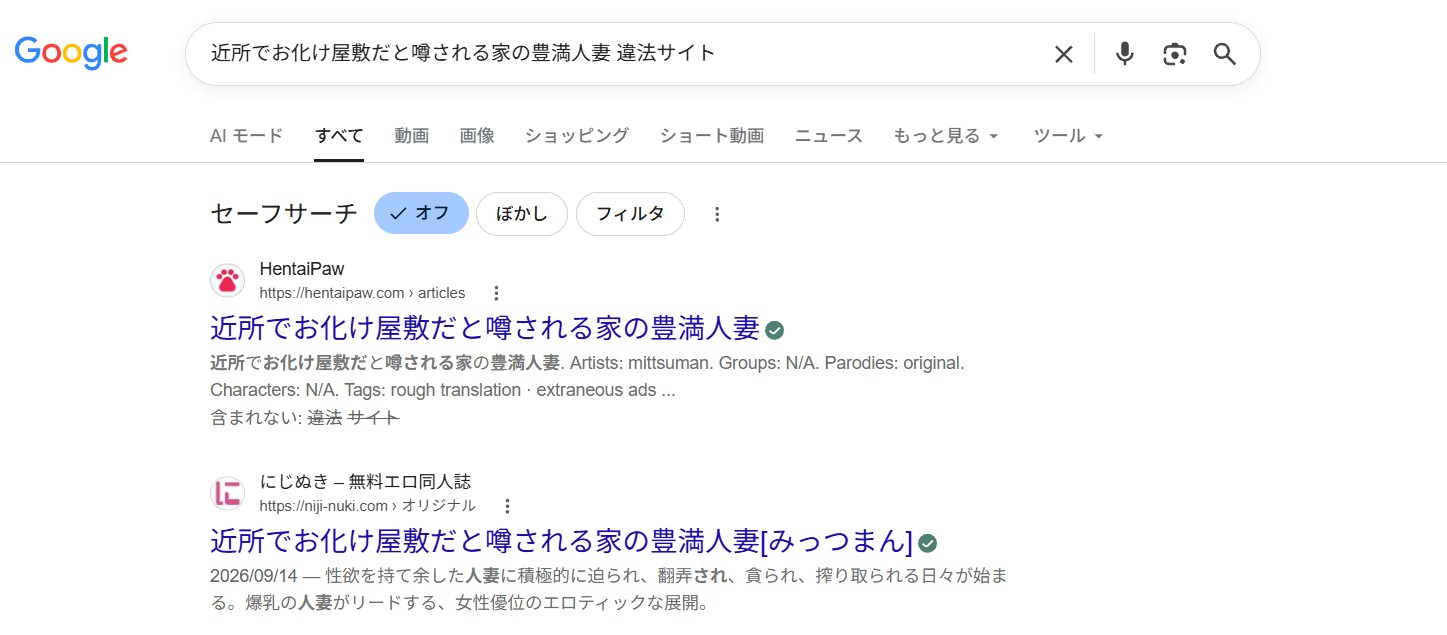The width and height of the screenshot is (1447, 635).
Task: Open Google Lens image search
Action: [1175, 54]
